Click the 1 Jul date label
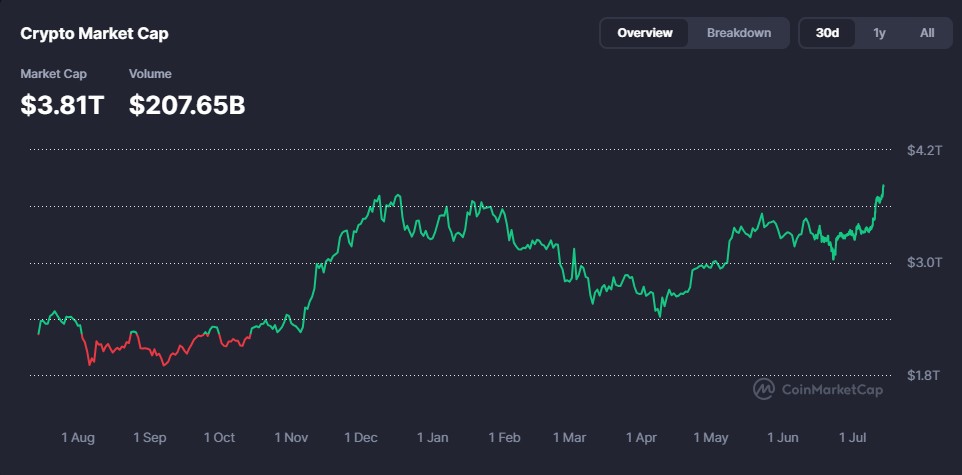 point(853,438)
